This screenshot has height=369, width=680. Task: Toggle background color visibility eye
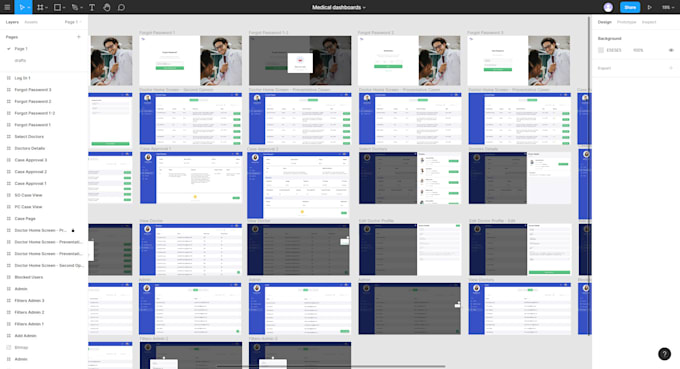click(671, 50)
